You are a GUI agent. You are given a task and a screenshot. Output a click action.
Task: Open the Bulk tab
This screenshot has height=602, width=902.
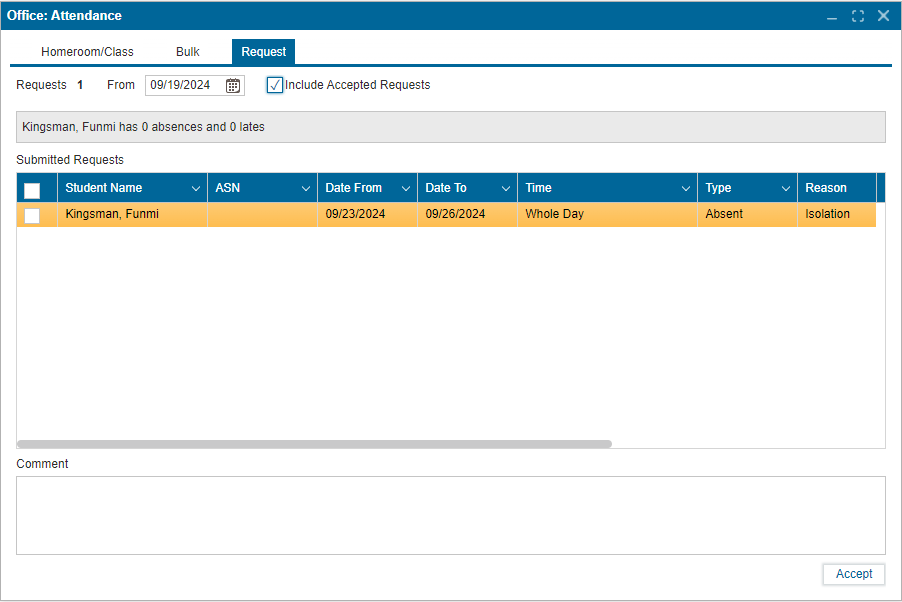point(188,52)
